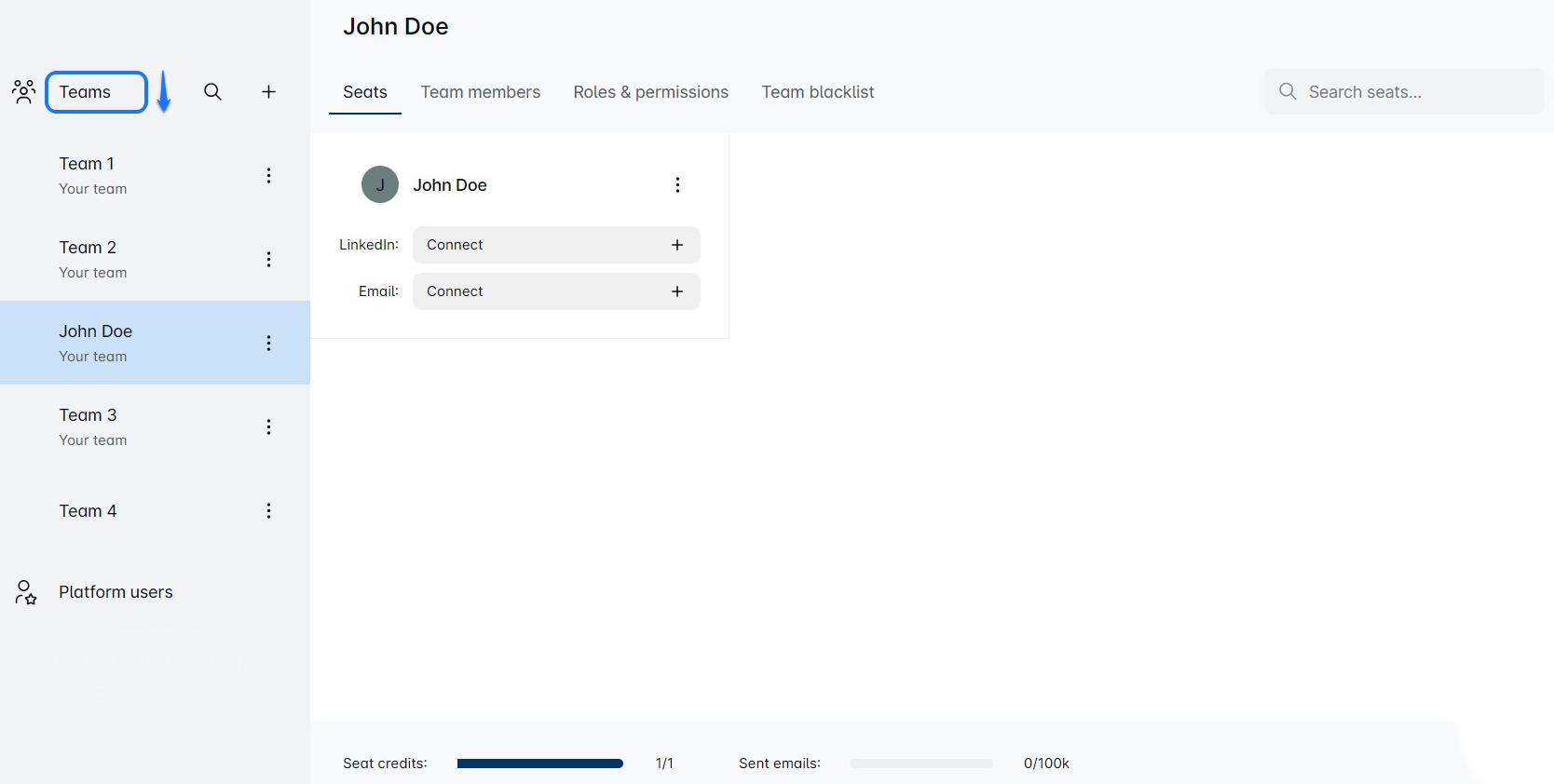The height and width of the screenshot is (784, 1554).
Task: Open John Doe seat card kebab menu
Action: pos(677,184)
